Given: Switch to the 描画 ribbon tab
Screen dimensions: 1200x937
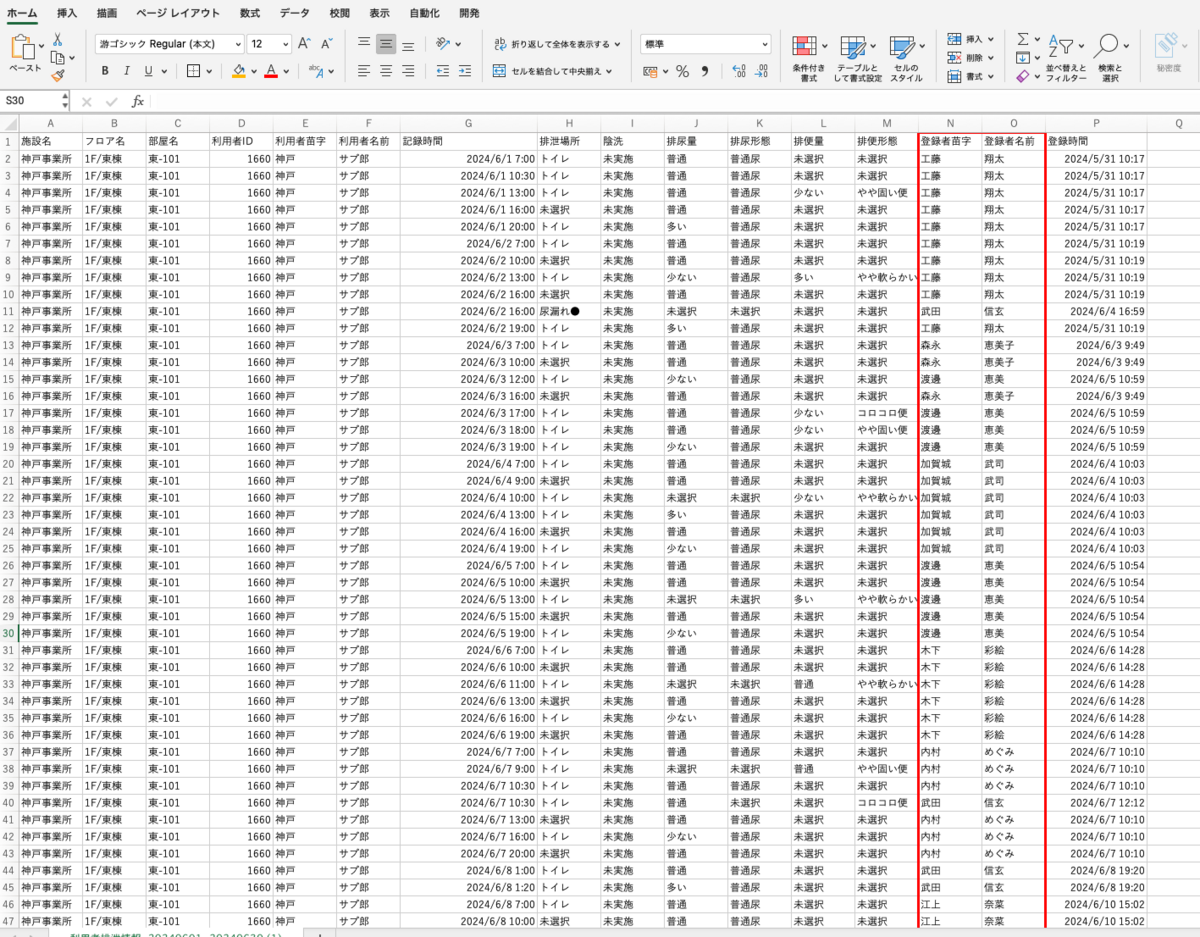Looking at the screenshot, I should coord(106,14).
